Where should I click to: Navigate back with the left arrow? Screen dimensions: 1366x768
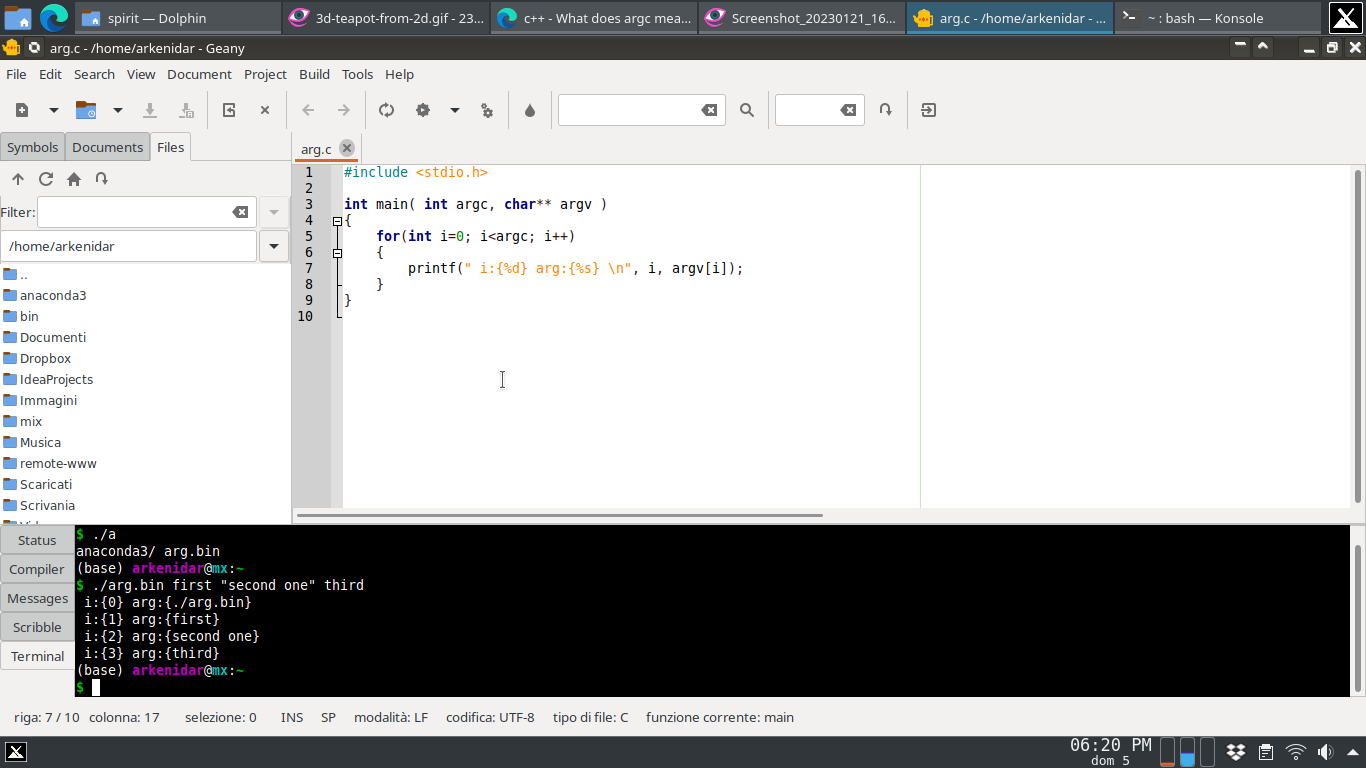(x=308, y=110)
